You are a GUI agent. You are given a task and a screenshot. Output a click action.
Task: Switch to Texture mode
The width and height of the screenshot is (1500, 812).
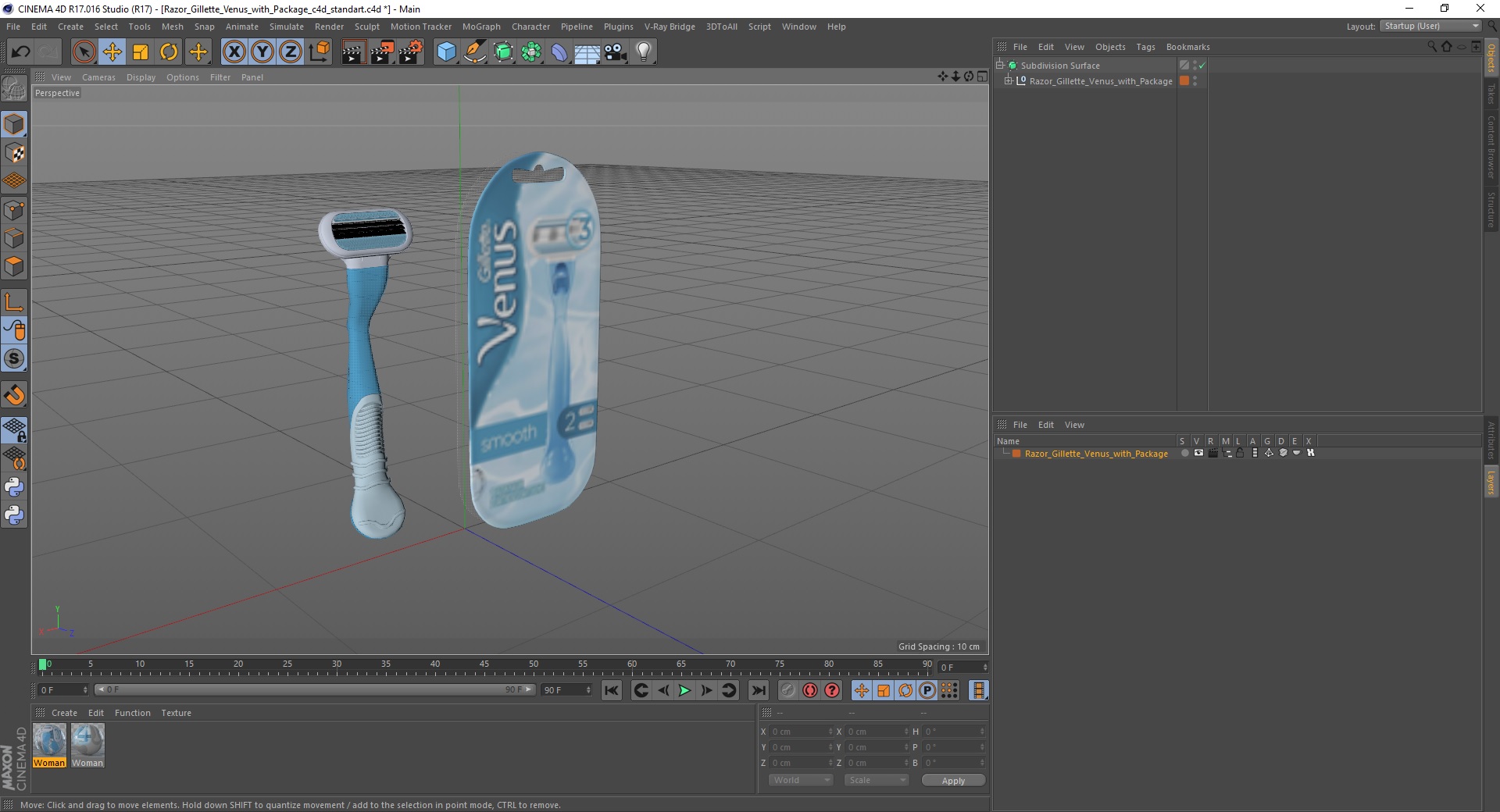coord(14,153)
